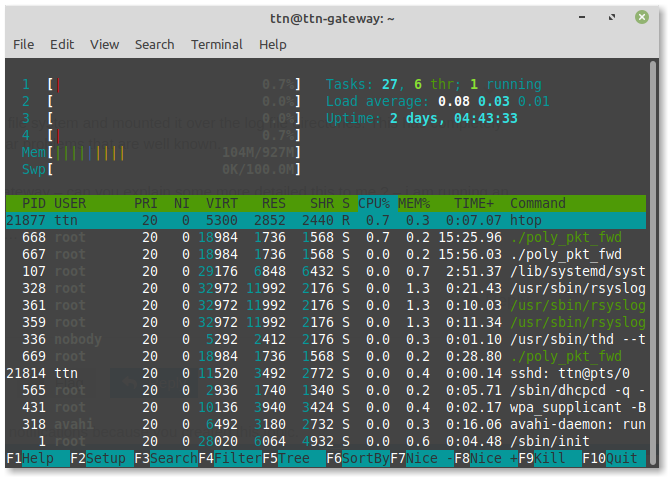Sort by the RES column header

[274, 204]
